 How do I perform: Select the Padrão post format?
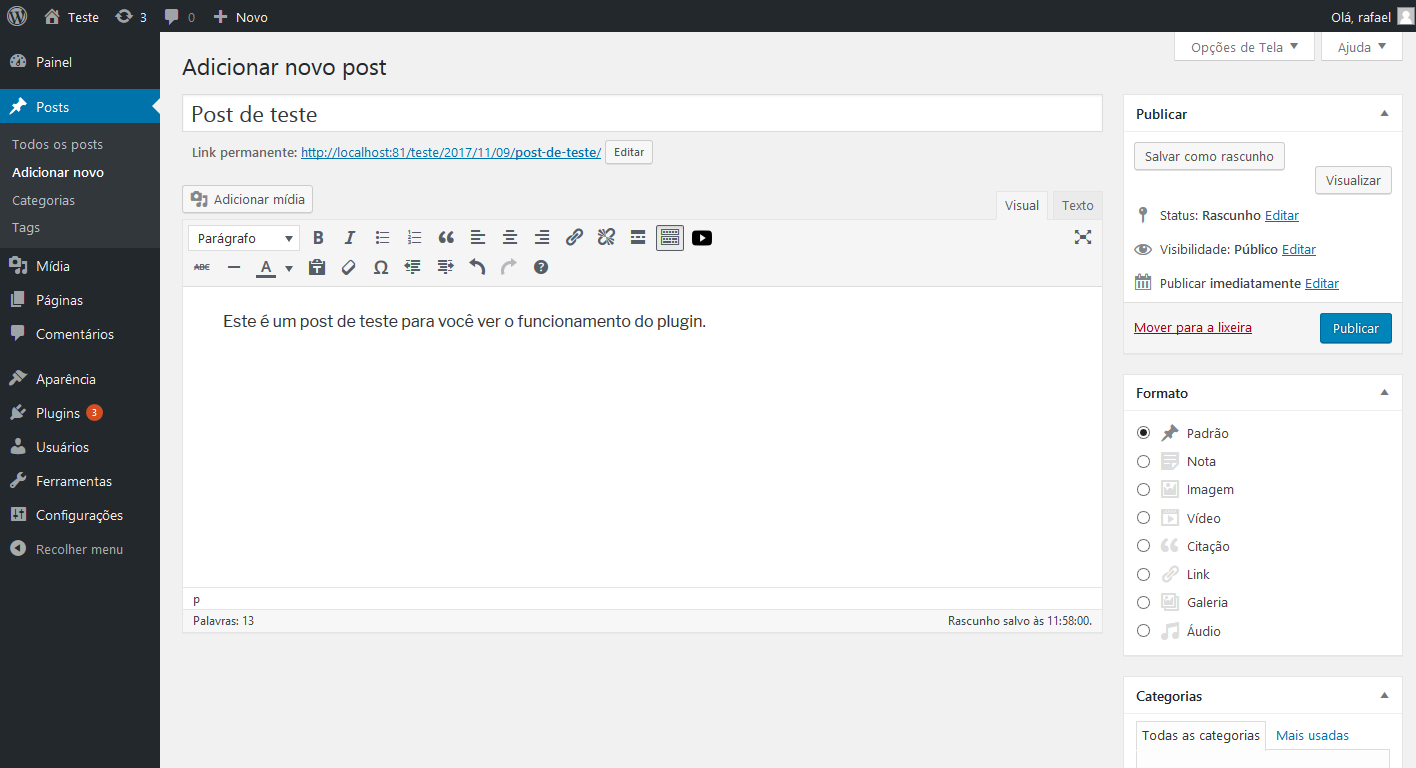pos(1143,433)
